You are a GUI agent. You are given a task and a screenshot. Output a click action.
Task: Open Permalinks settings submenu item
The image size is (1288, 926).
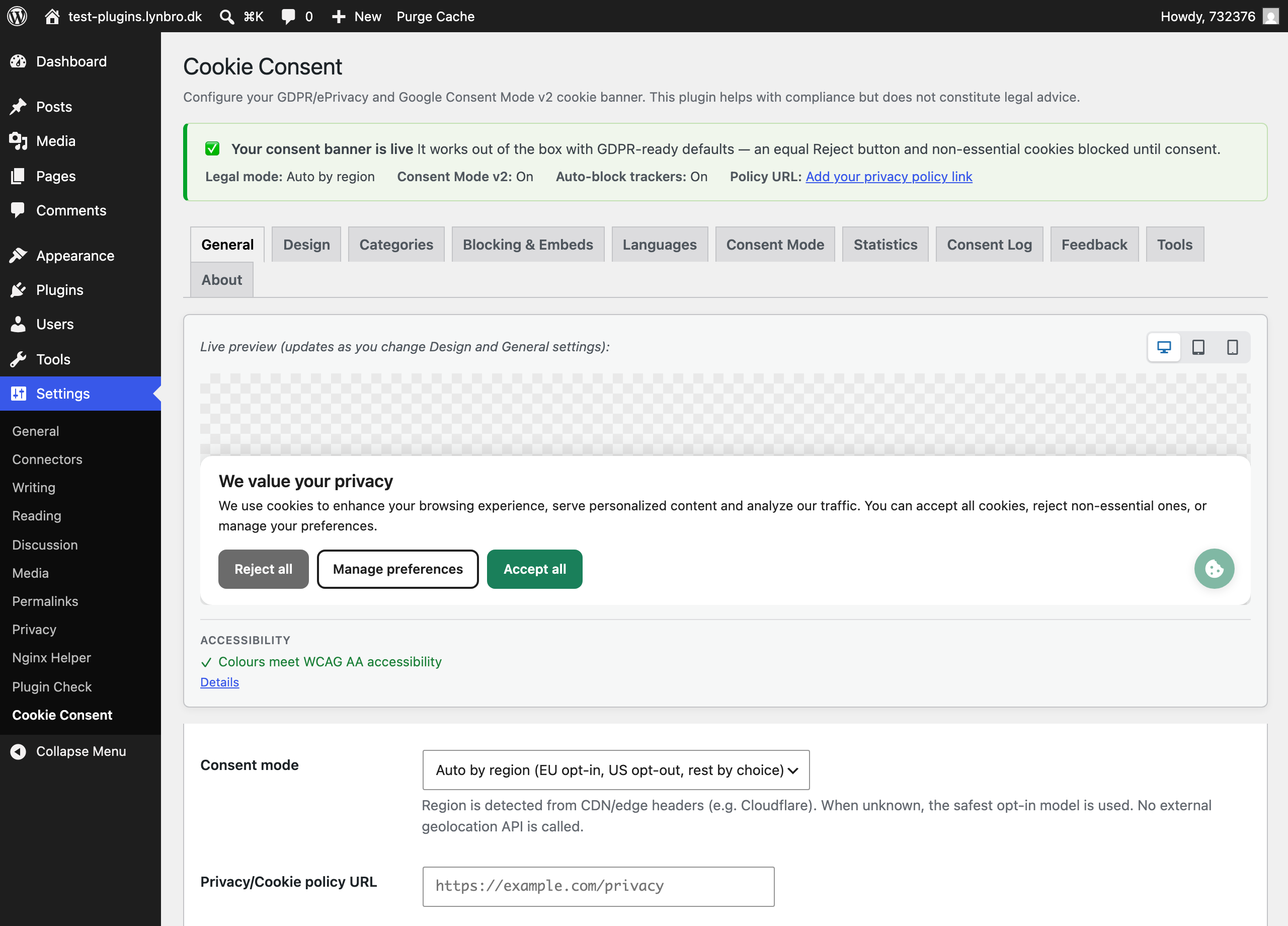(45, 601)
